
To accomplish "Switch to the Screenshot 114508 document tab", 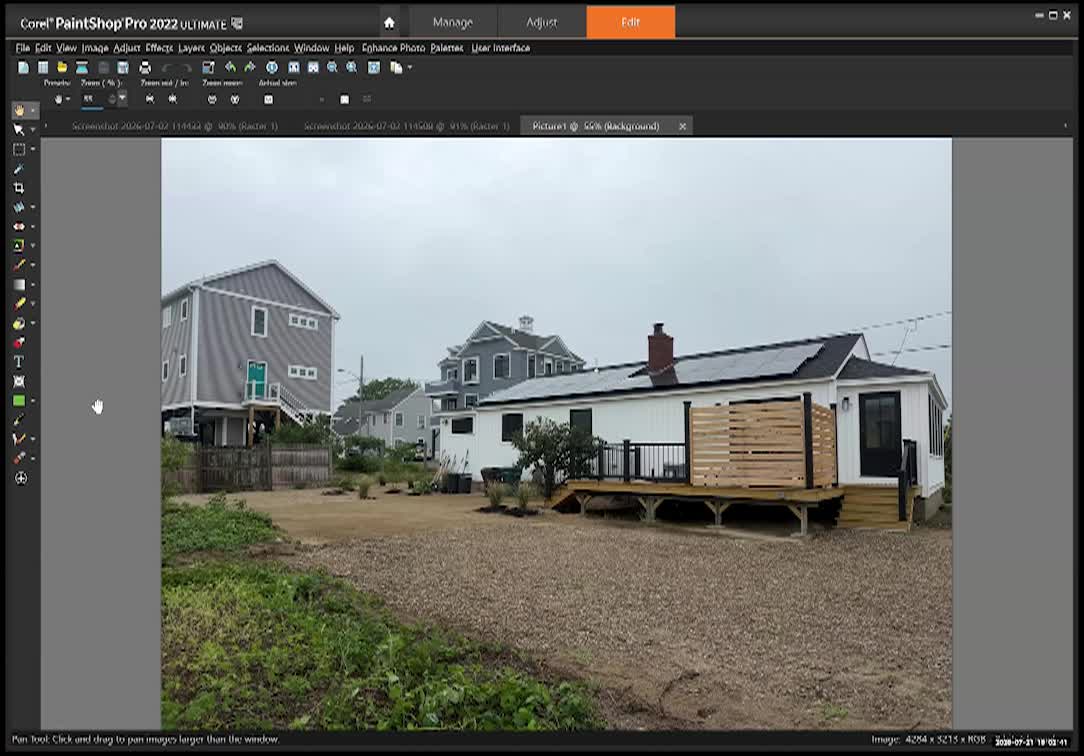I will coord(406,126).
